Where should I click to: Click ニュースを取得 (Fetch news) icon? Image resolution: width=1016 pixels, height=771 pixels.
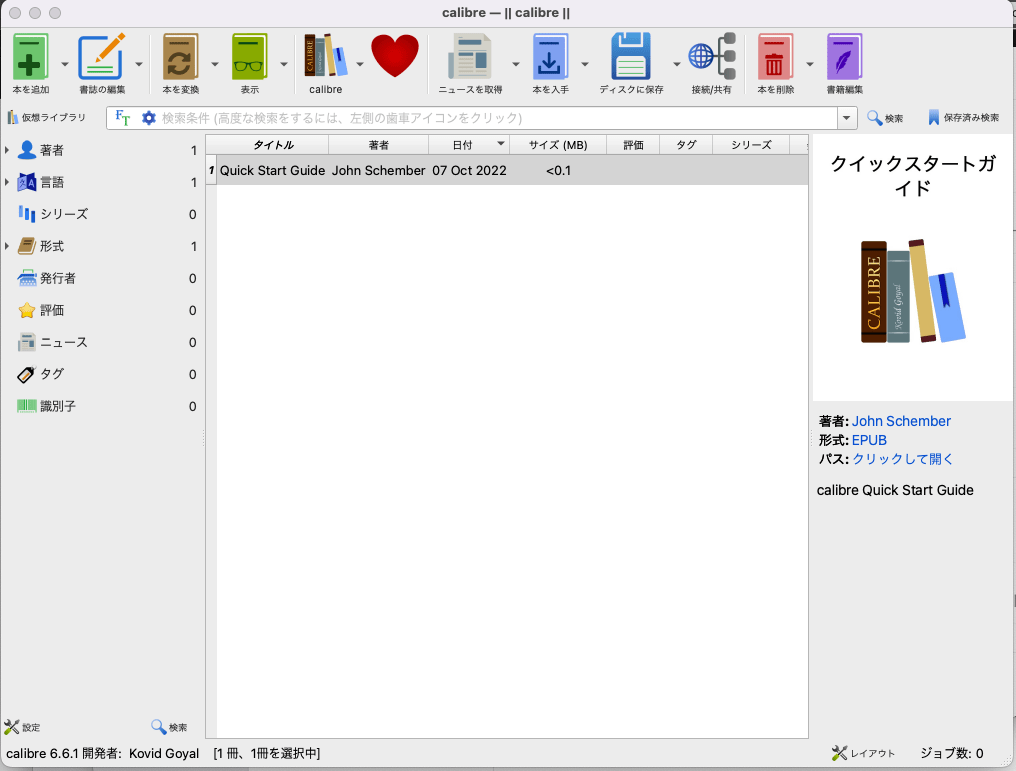tap(470, 57)
